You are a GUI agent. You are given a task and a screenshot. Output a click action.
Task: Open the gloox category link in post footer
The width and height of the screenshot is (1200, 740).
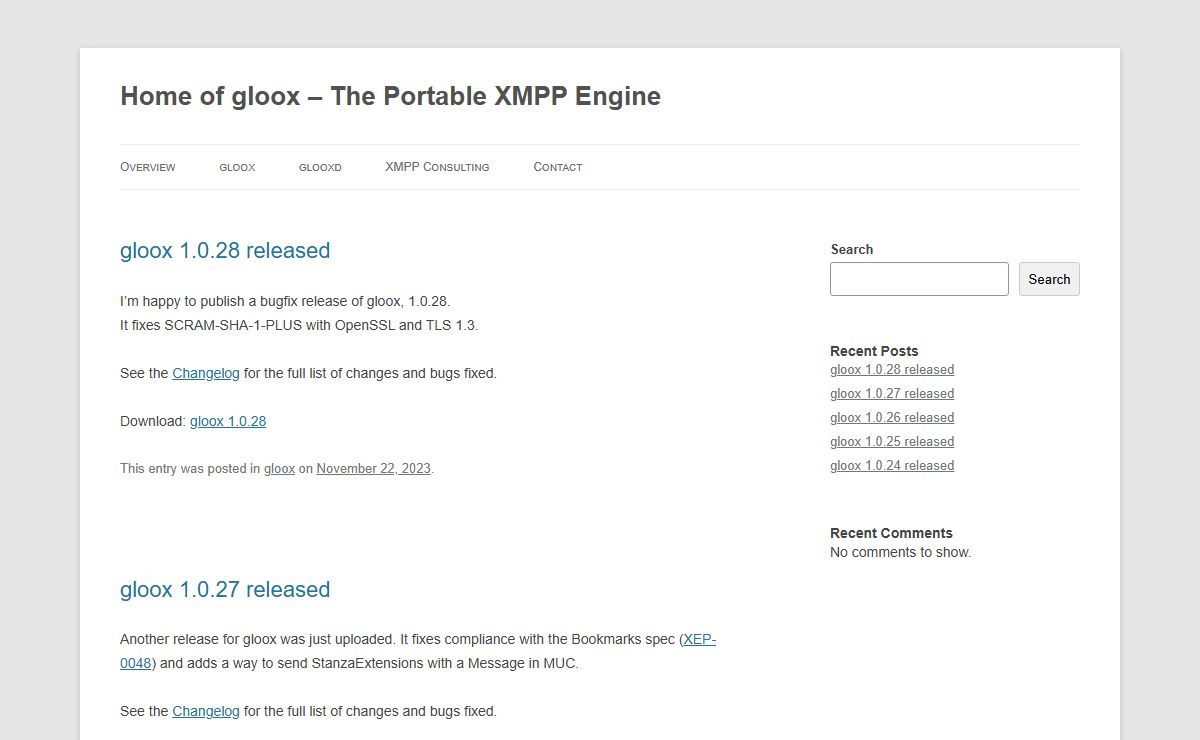pyautogui.click(x=279, y=468)
